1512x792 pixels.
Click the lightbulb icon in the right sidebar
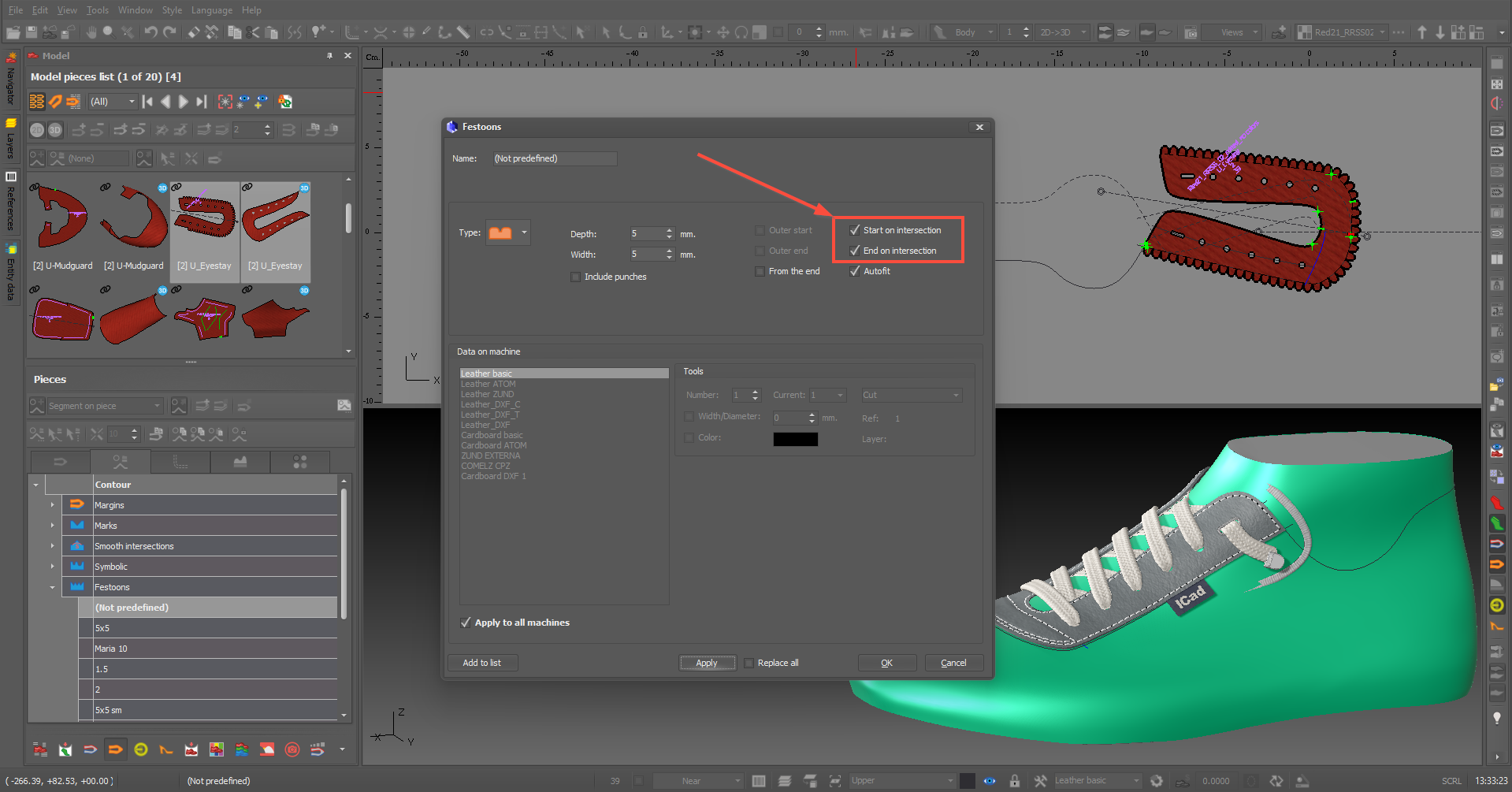pos(1497,718)
